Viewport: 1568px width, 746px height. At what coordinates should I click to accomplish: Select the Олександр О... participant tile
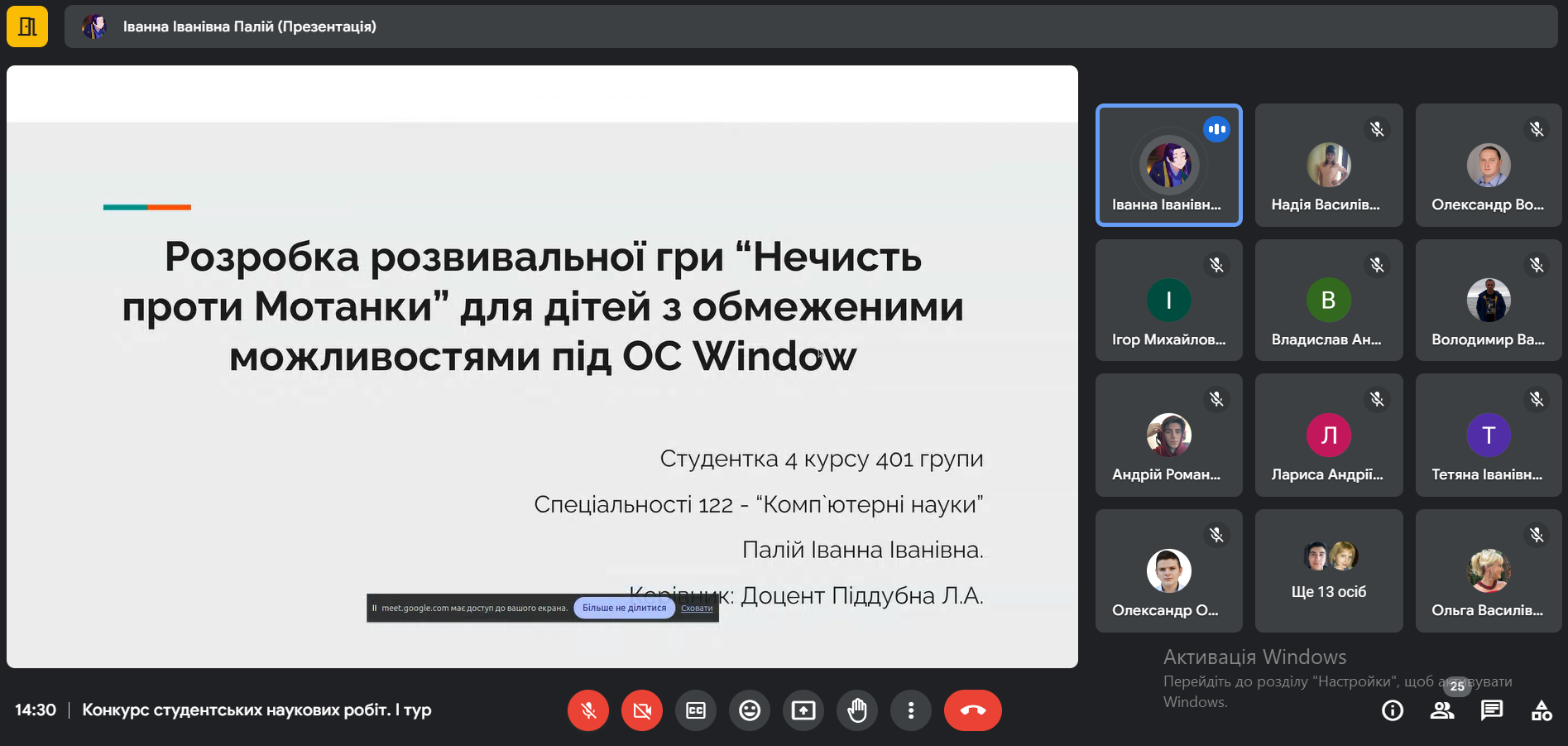click(1169, 570)
